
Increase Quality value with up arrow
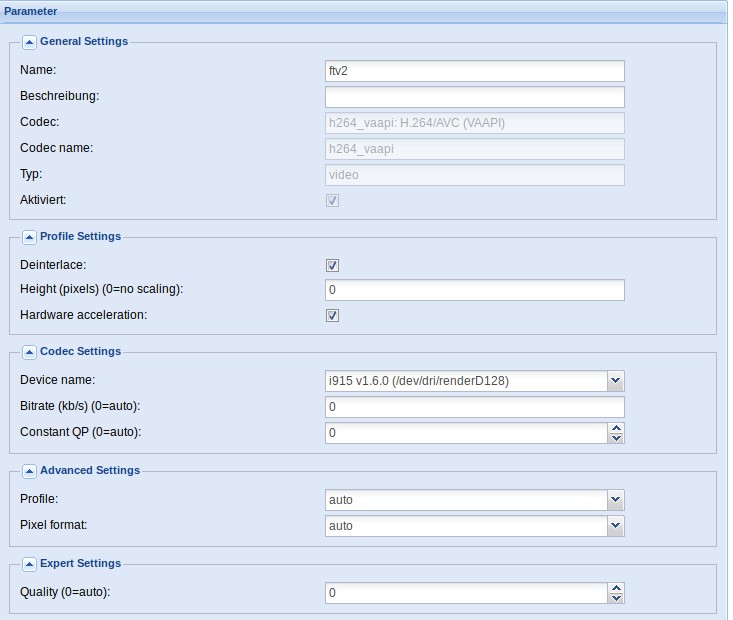coord(616,588)
